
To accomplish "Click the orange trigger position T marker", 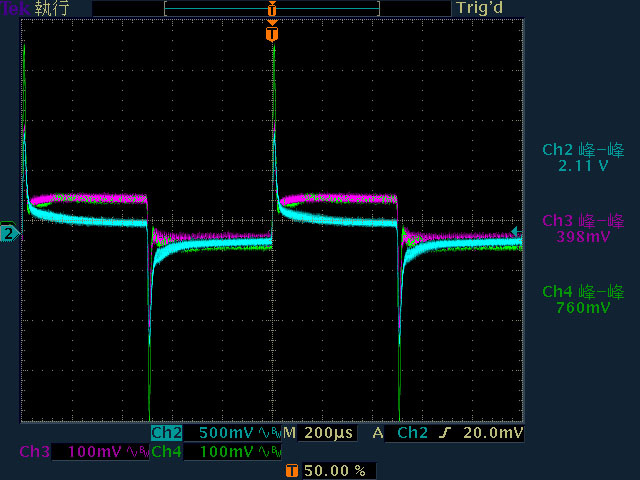I will (272, 34).
